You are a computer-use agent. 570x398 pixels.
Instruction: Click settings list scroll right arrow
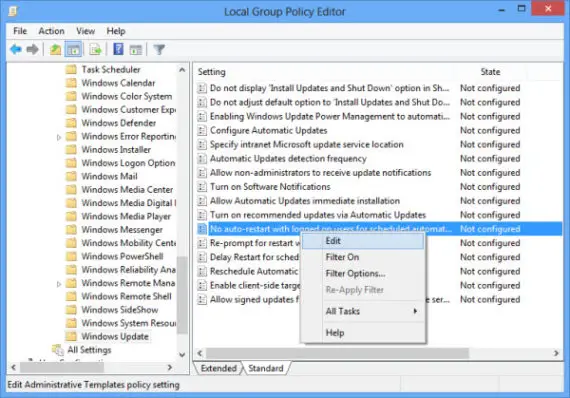[x=556, y=353]
